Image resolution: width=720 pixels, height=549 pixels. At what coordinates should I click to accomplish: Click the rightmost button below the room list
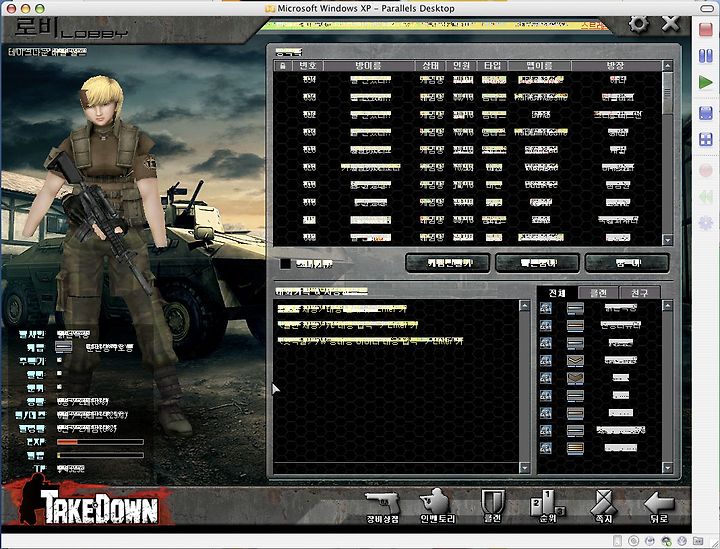[627, 263]
